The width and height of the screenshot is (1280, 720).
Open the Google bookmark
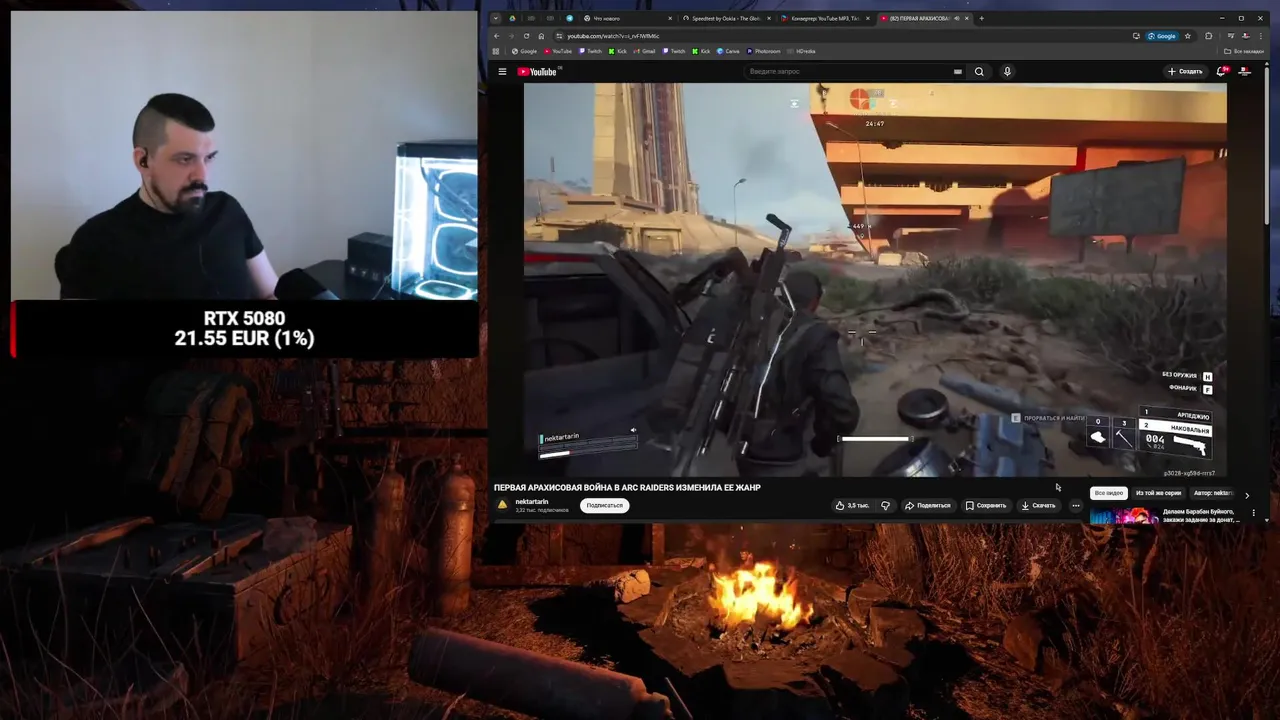[524, 51]
